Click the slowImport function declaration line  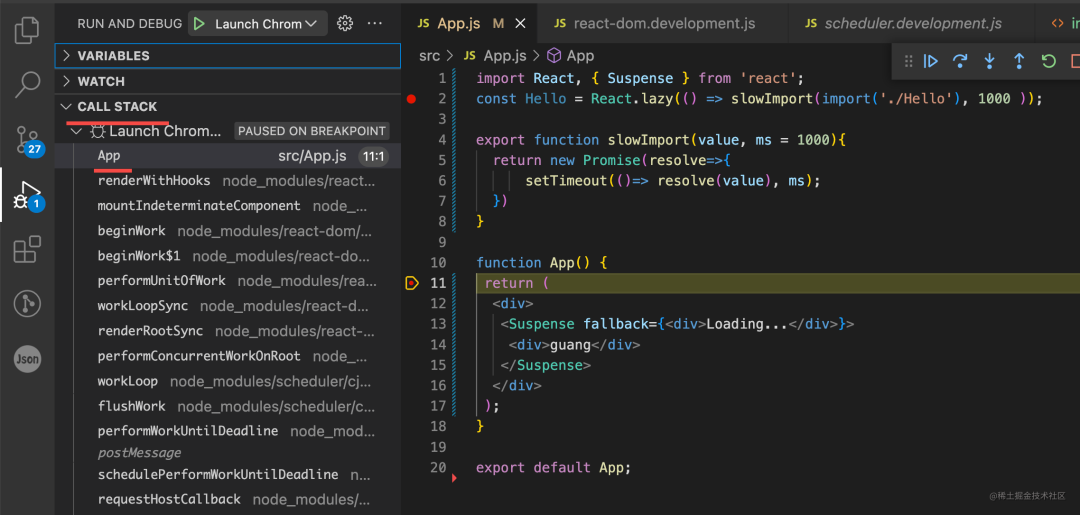coord(661,140)
